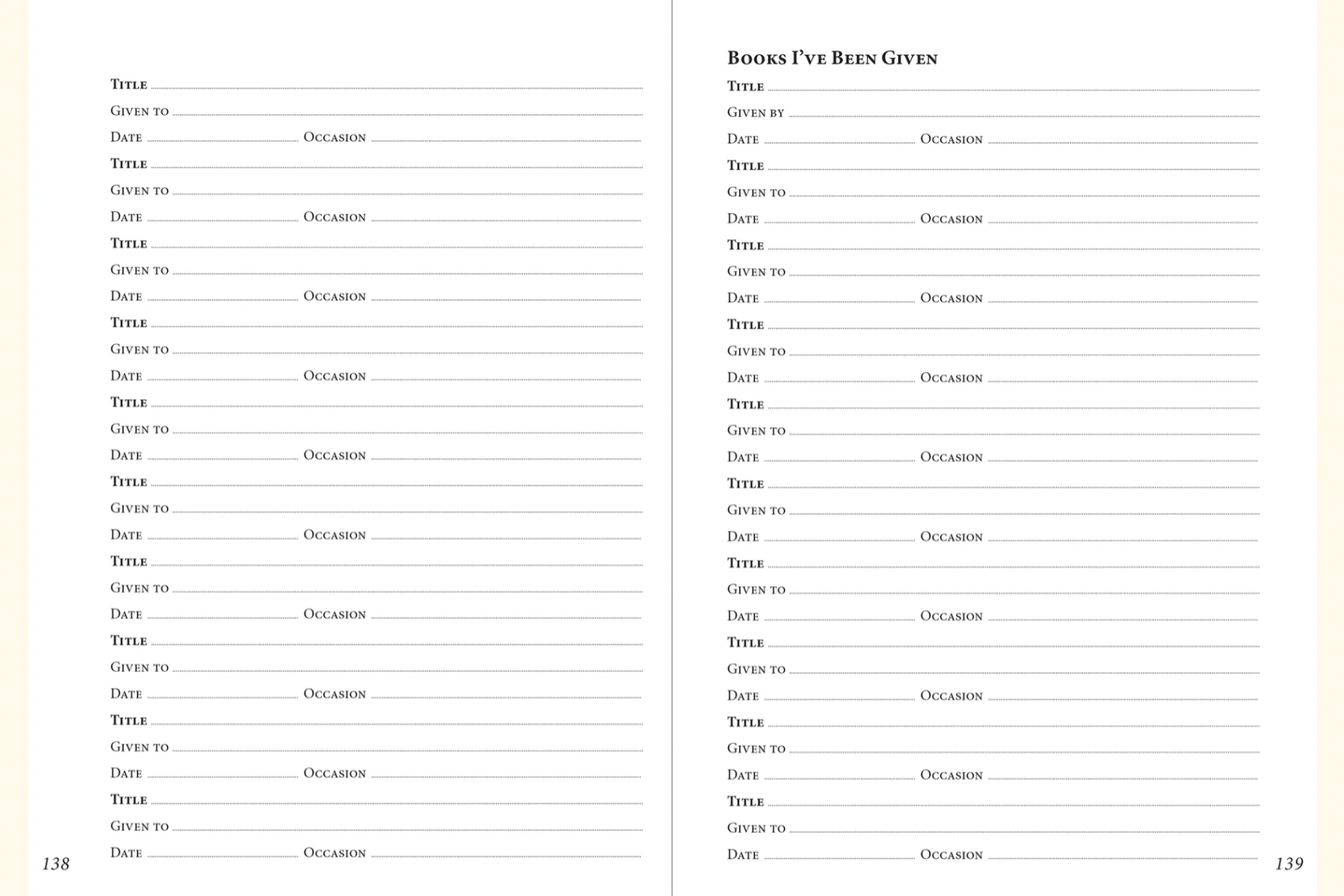Click the bottom Occasion field on page 138

pos(506,853)
